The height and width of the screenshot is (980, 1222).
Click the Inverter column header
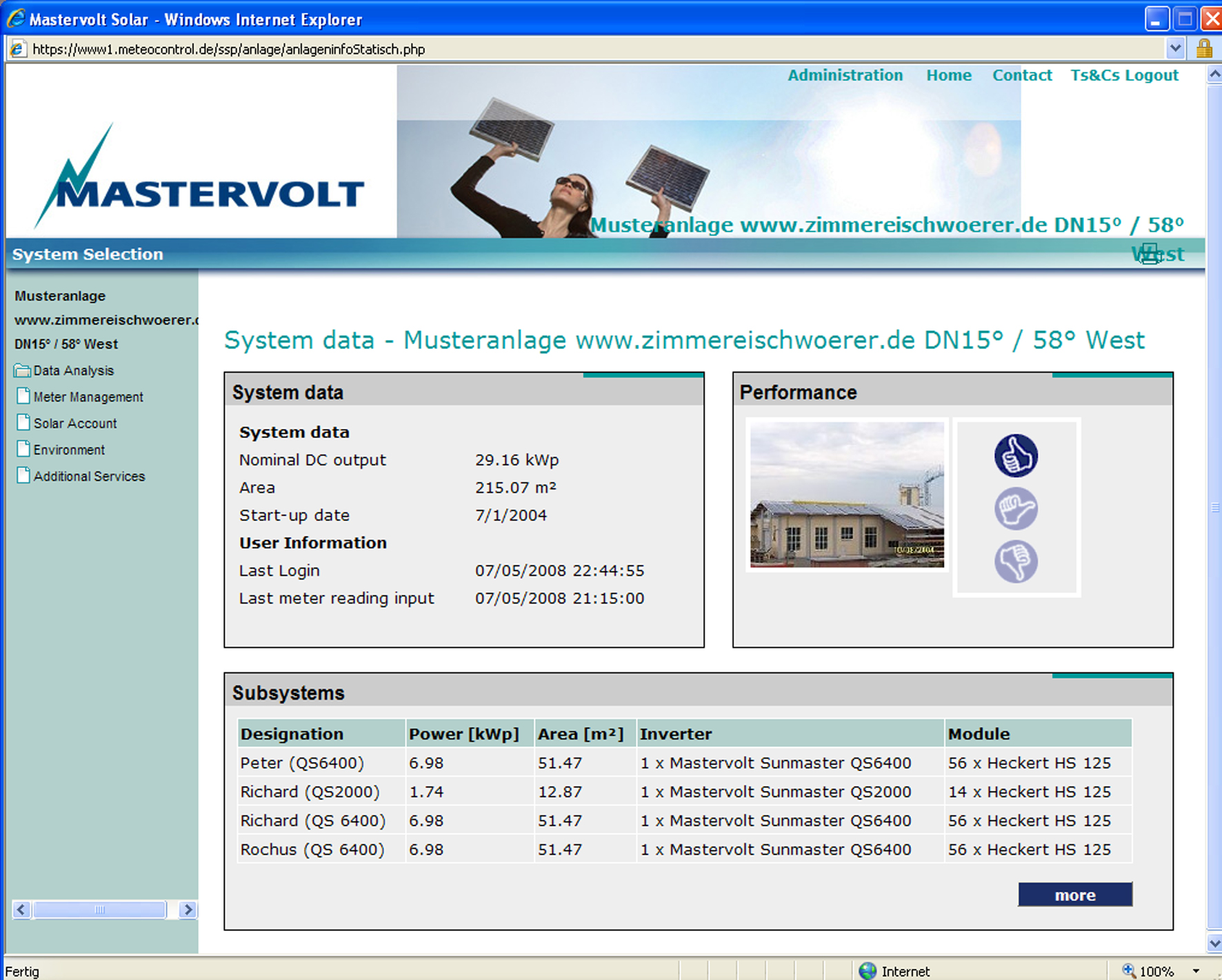pyautogui.click(x=790, y=733)
